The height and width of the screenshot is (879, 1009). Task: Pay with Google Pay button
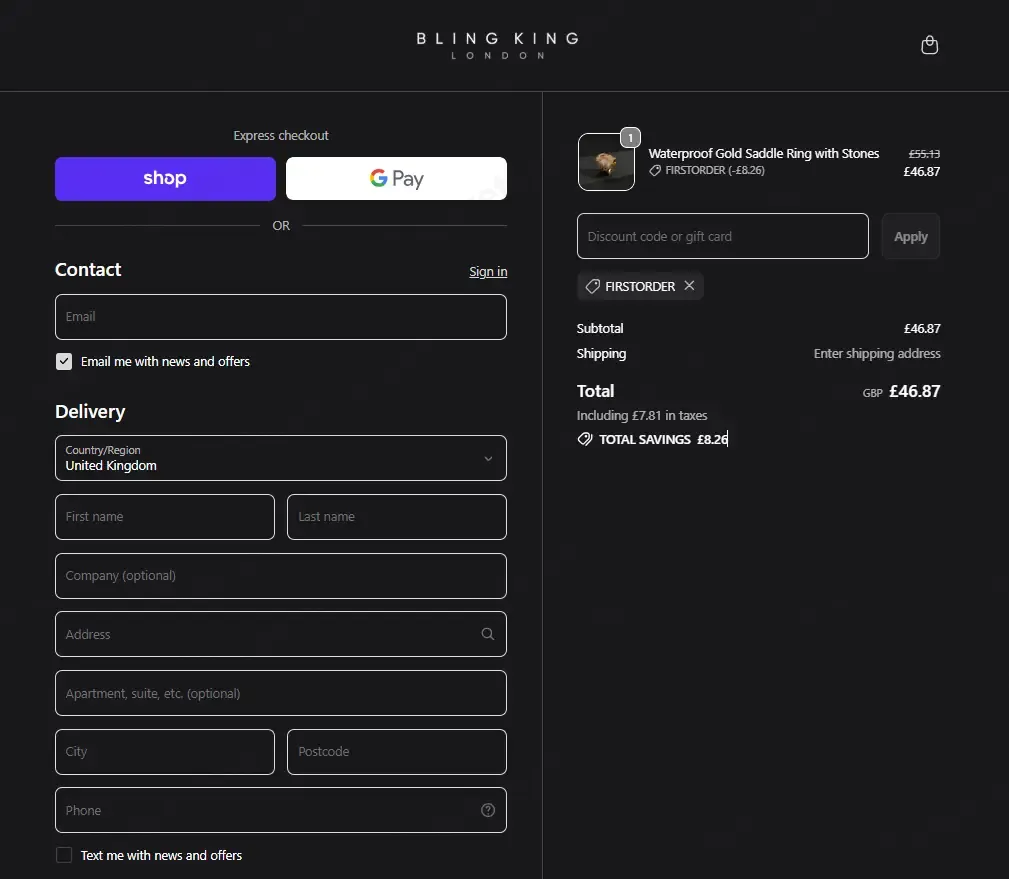[396, 178]
